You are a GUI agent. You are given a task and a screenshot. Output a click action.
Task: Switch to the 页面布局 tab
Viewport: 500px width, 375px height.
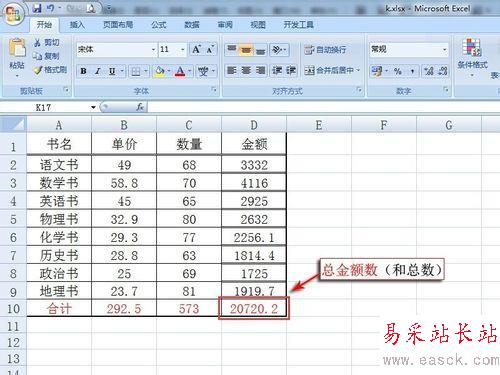pyautogui.click(x=118, y=25)
